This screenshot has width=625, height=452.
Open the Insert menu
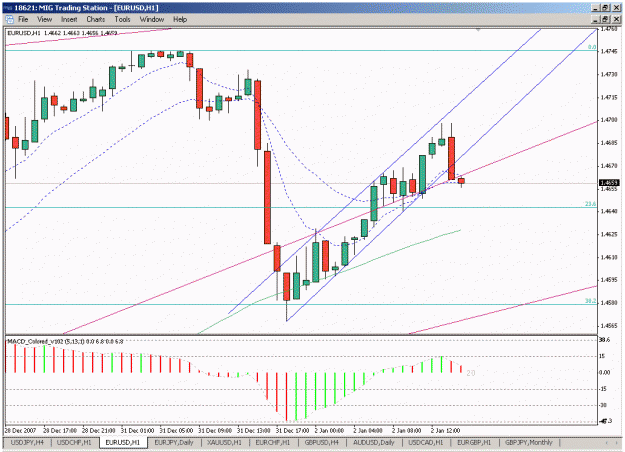point(69,19)
